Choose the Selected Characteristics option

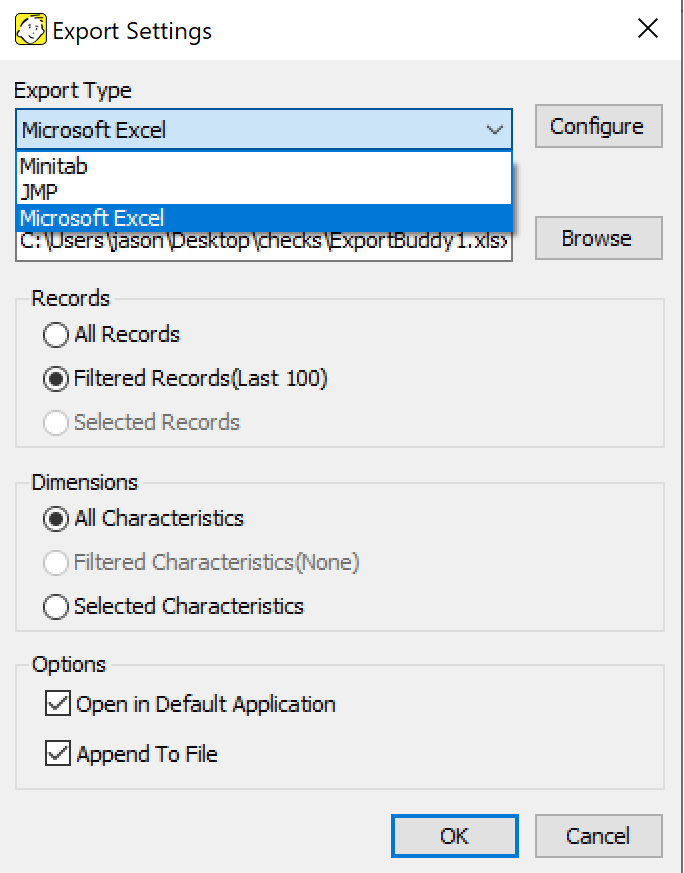174,606
